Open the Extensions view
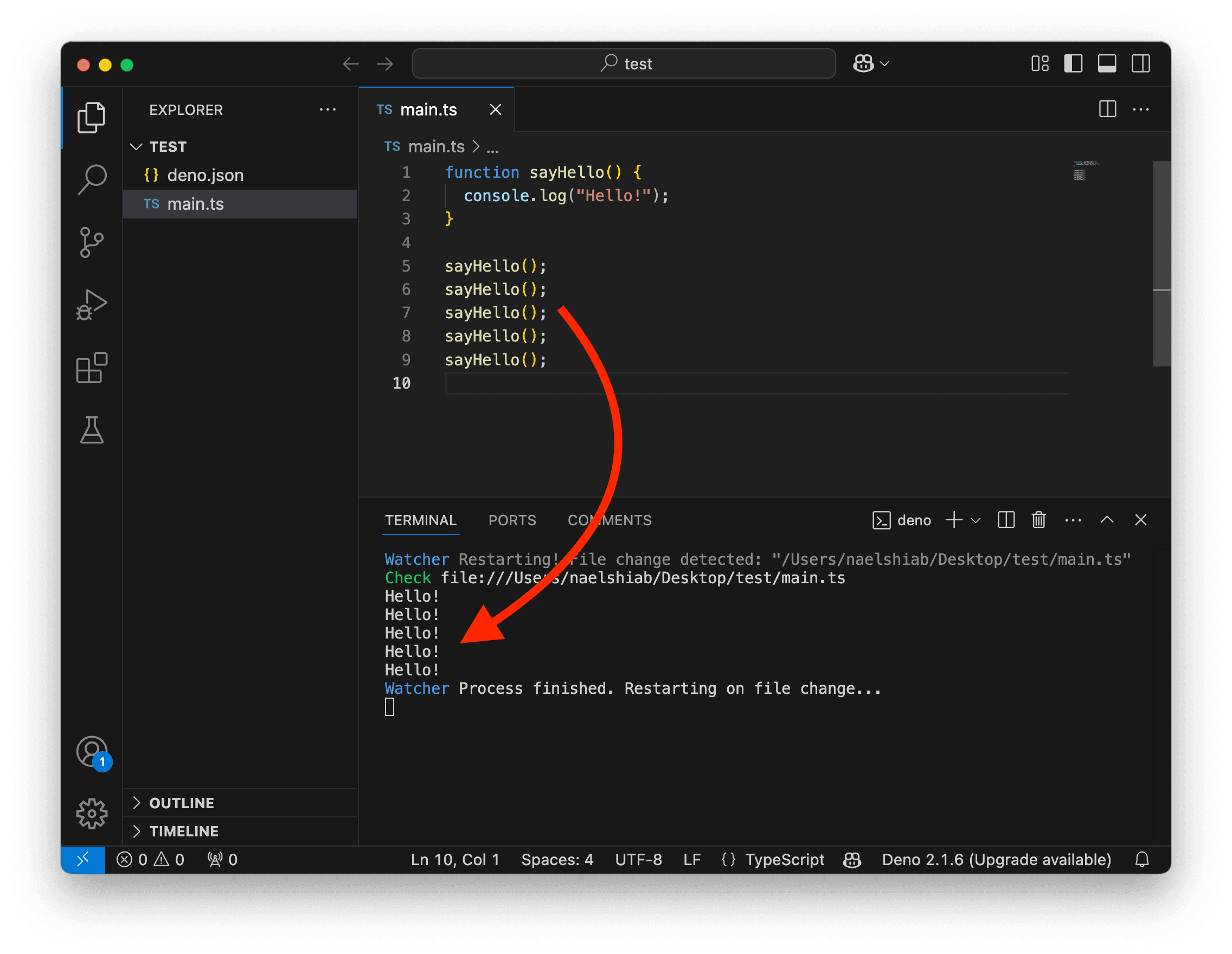This screenshot has width=1232, height=954. tap(92, 368)
